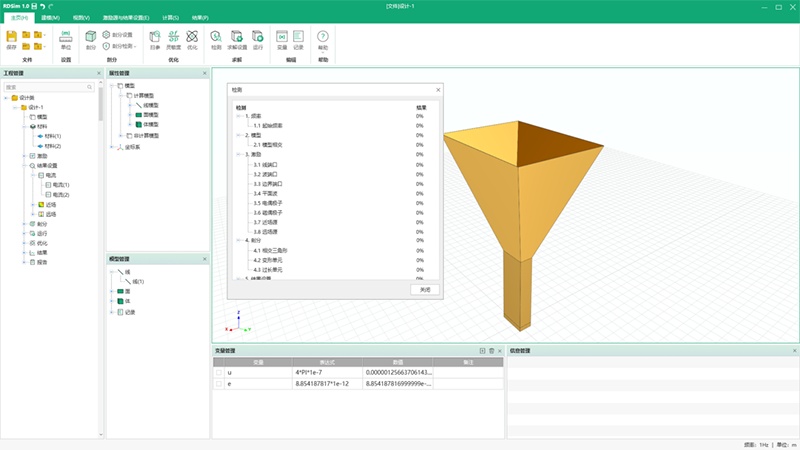Image resolution: width=800 pixels, height=450 pixels.
Task: Click the 关闭 button in 检测 dialog
Action: point(425,289)
